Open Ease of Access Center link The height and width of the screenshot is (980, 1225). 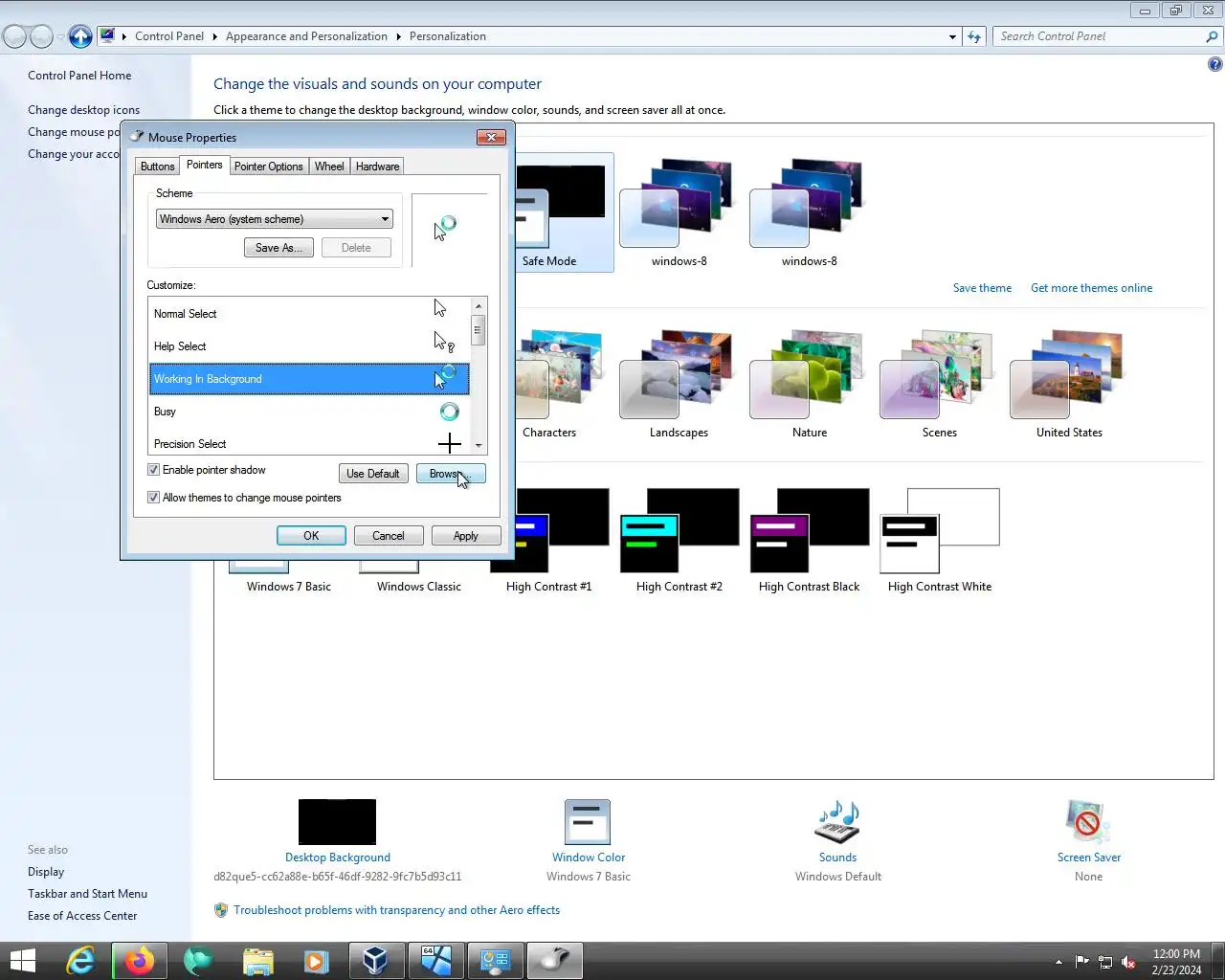(x=82, y=916)
